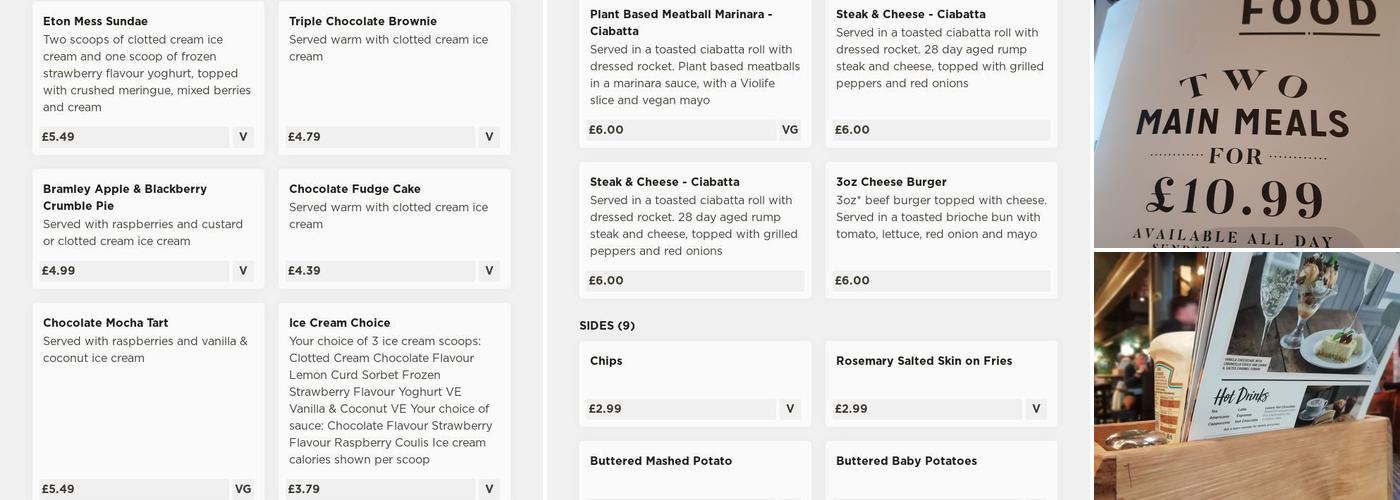The width and height of the screenshot is (1400, 500).
Task: Click the V badge on the Chips card
Action: point(789,409)
